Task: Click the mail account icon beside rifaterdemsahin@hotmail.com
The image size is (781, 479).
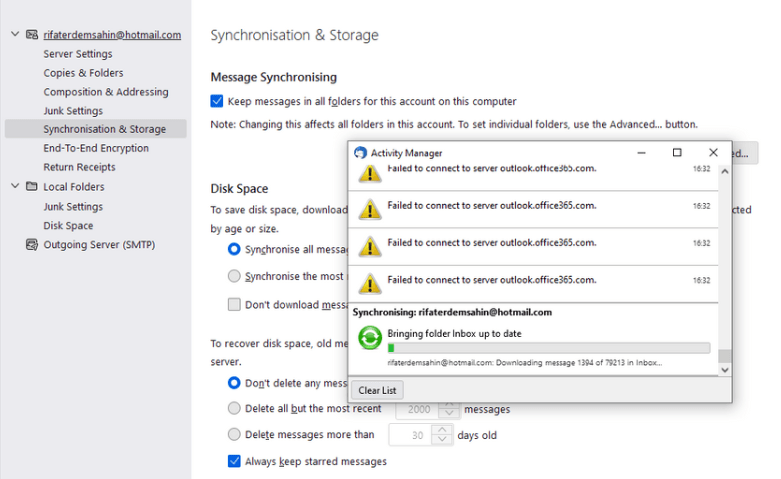Action: pyautogui.click(x=32, y=34)
